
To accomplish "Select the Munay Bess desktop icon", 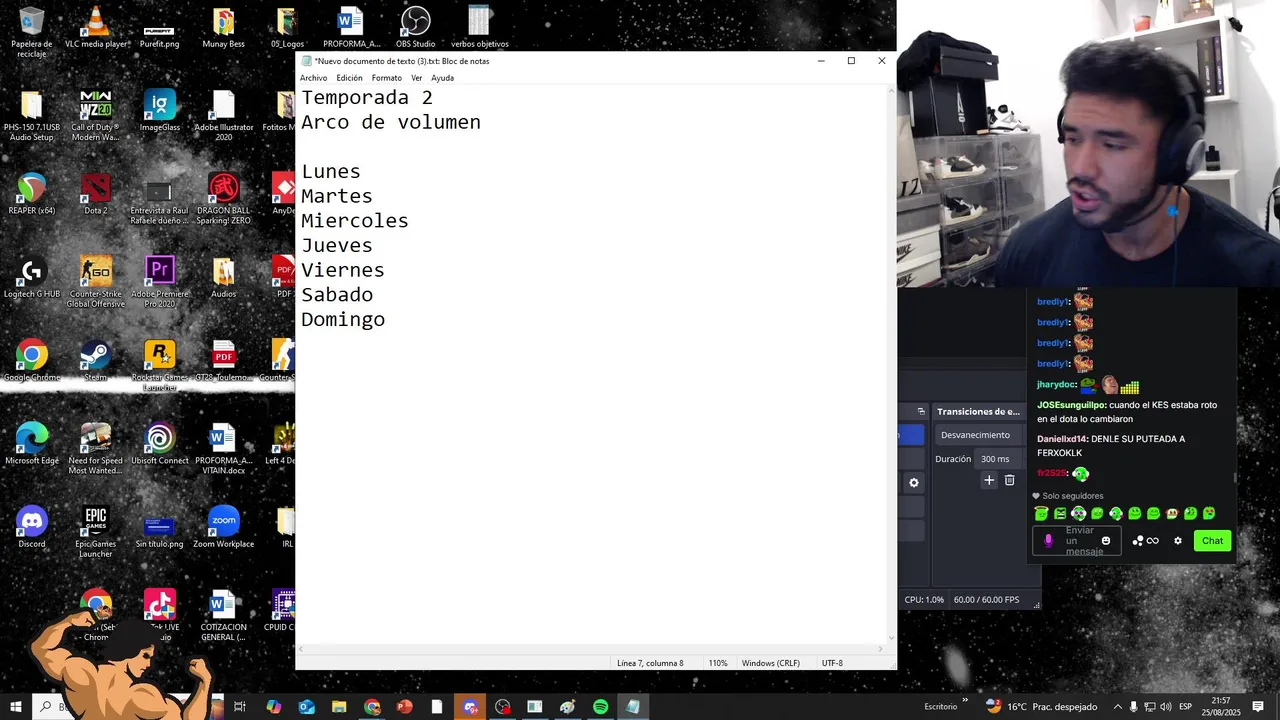I will tap(224, 28).
